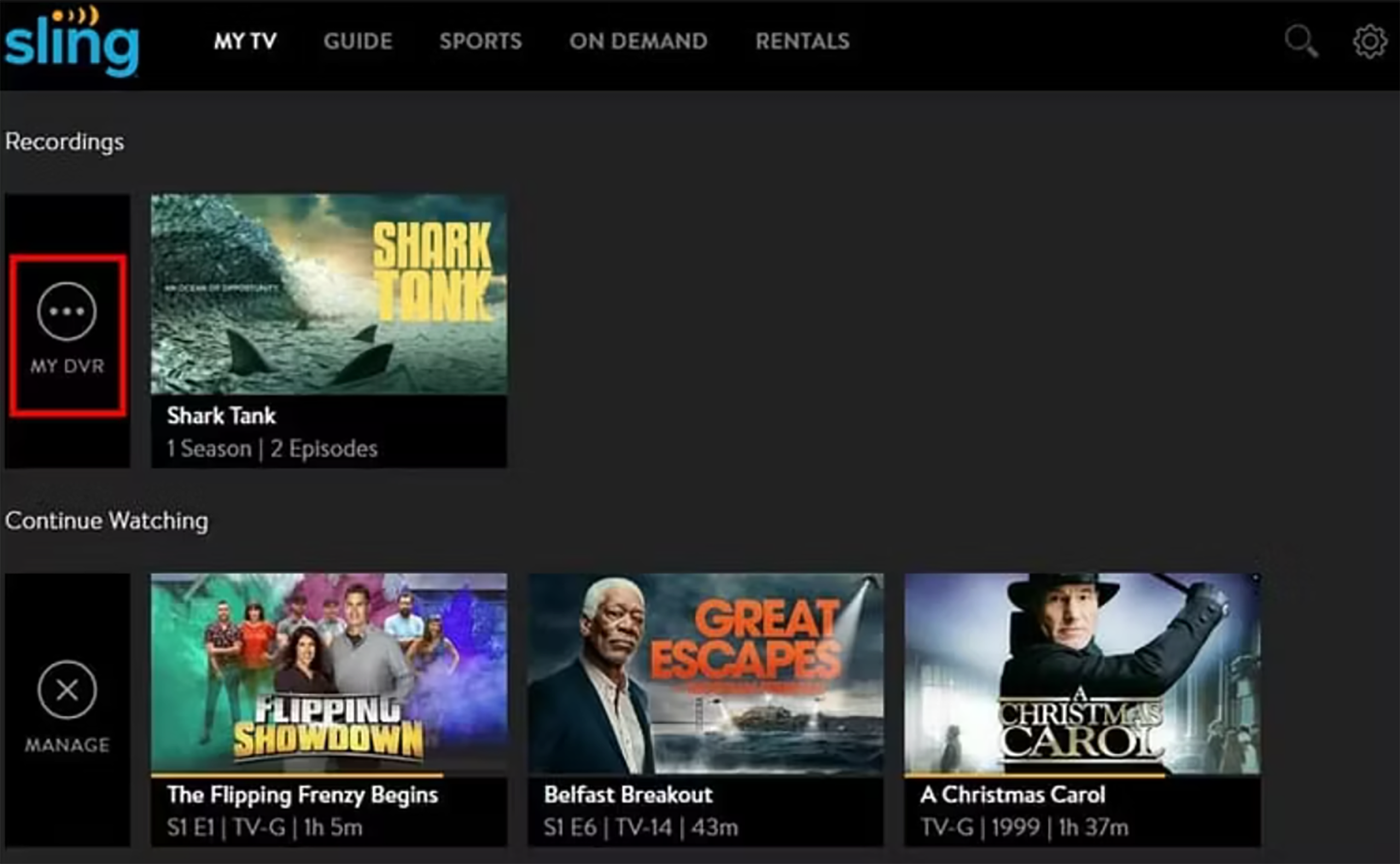Select the On Demand tab

pos(638,41)
